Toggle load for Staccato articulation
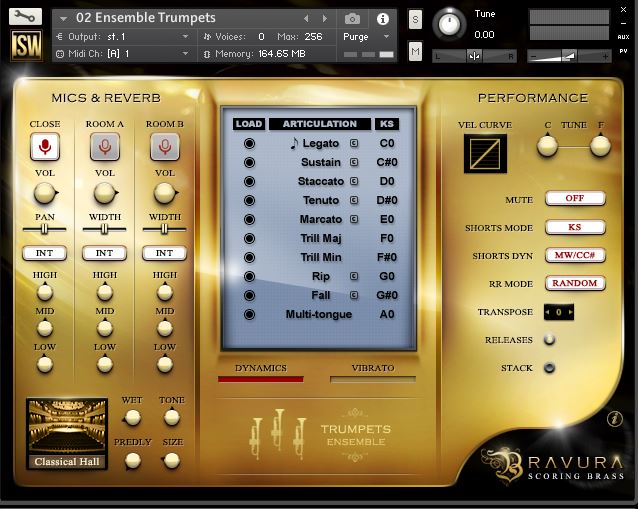This screenshot has height=509, width=638. coord(249,181)
